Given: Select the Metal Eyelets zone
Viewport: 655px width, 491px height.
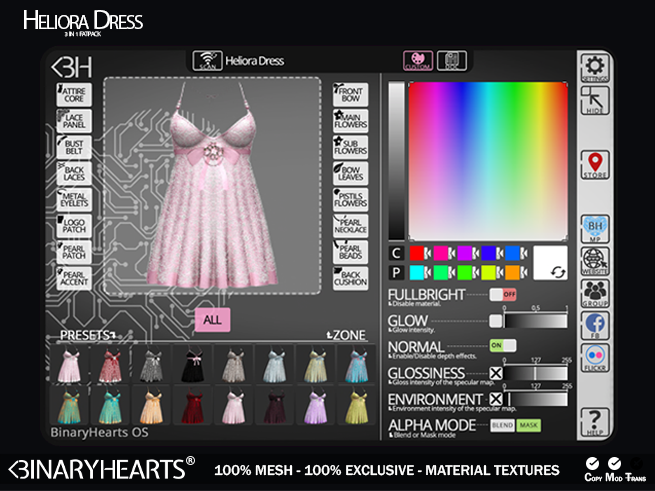Looking at the screenshot, I should click(x=74, y=200).
